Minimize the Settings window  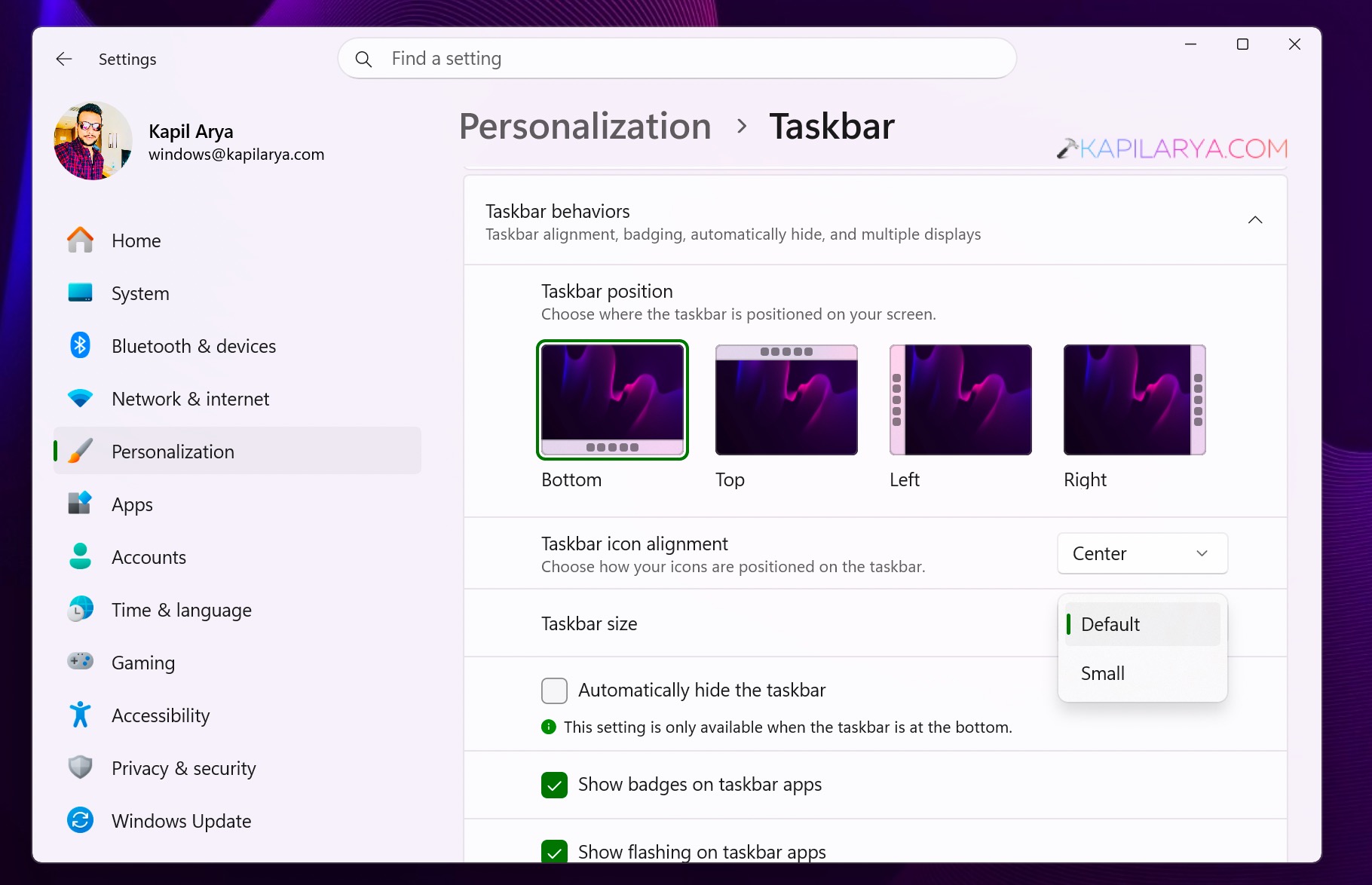(x=1191, y=44)
